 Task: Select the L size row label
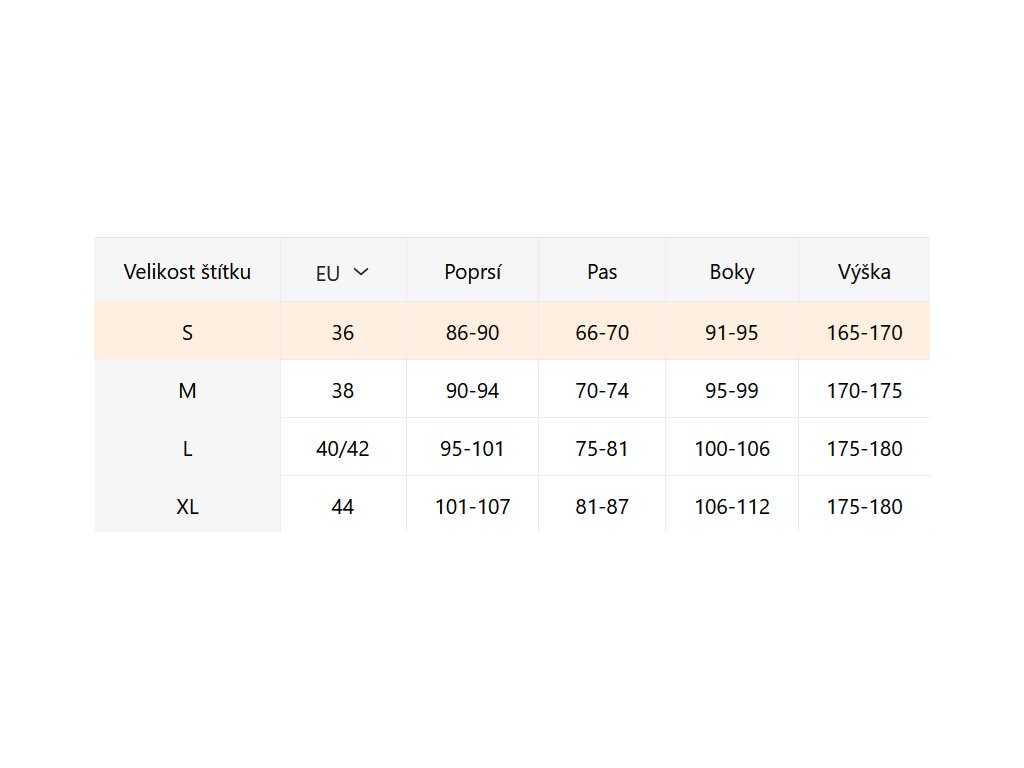187,449
